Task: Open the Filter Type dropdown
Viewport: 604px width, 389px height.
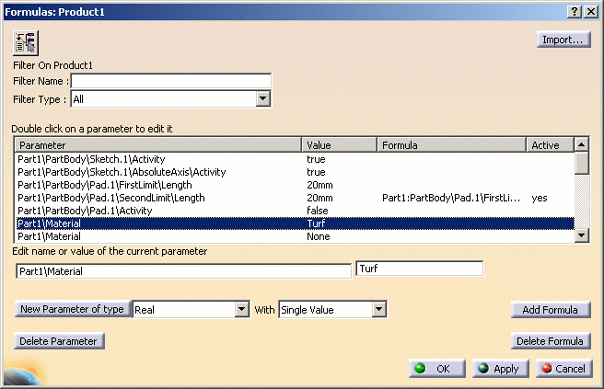Action: (x=263, y=99)
